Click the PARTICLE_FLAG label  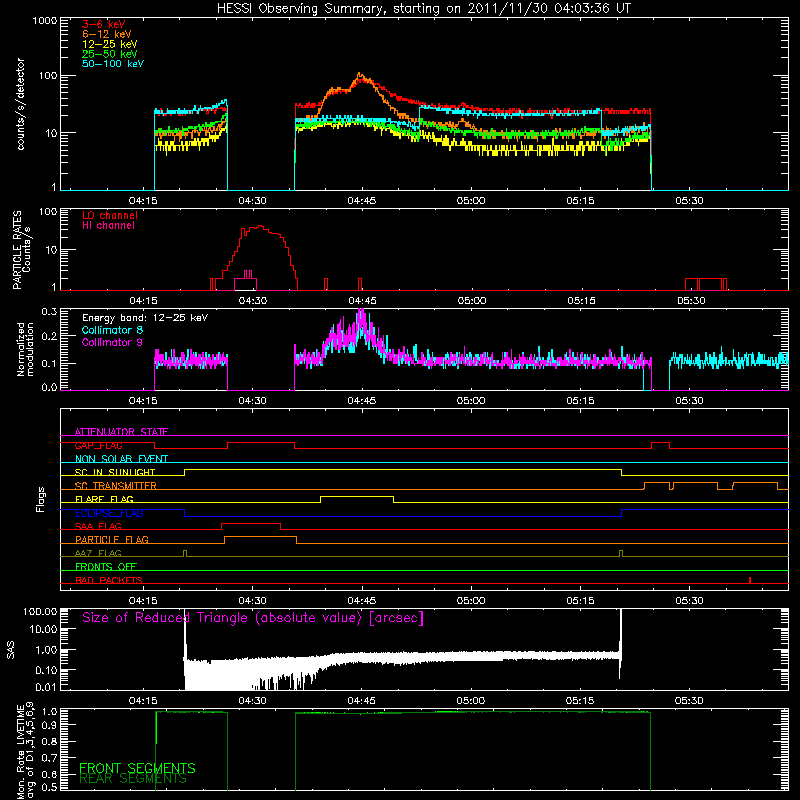(x=112, y=539)
